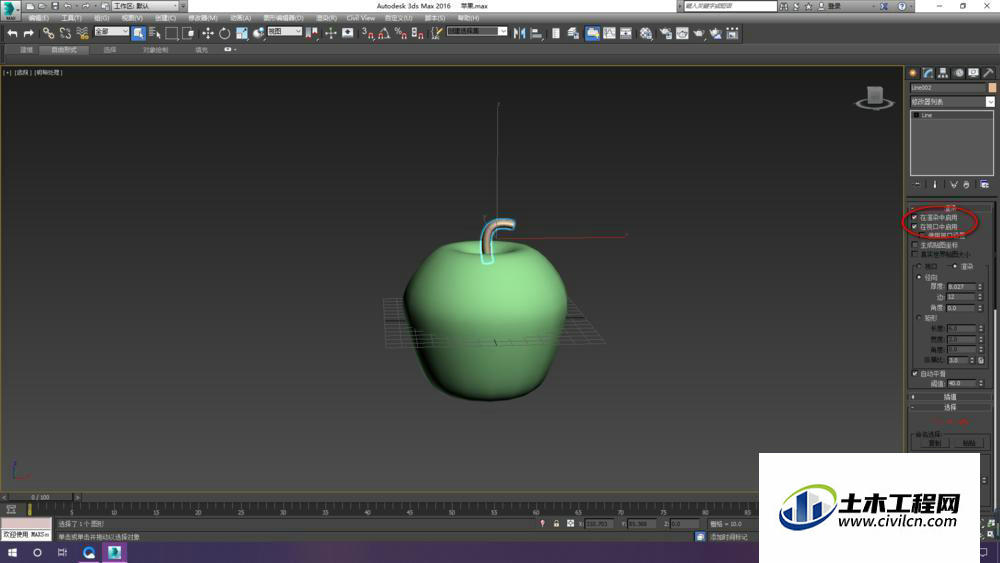Screen dimensions: 1000x563
Task: Toggle the Auto Smooth checkbox
Action: tap(915, 374)
